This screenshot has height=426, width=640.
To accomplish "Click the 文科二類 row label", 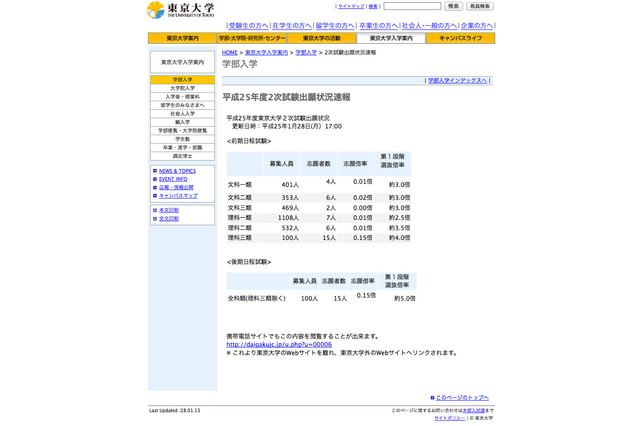I will 240,197.
